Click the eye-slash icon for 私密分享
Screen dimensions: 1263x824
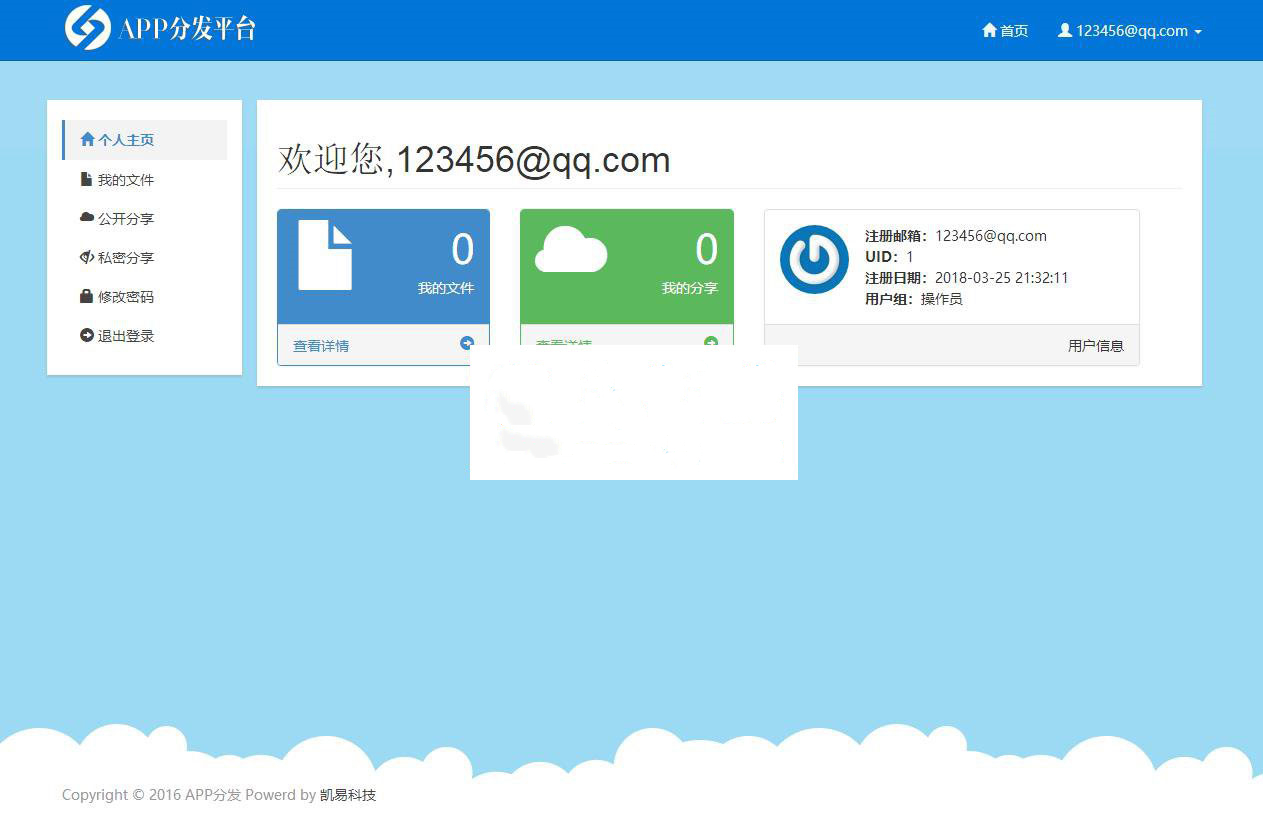click(x=86, y=257)
